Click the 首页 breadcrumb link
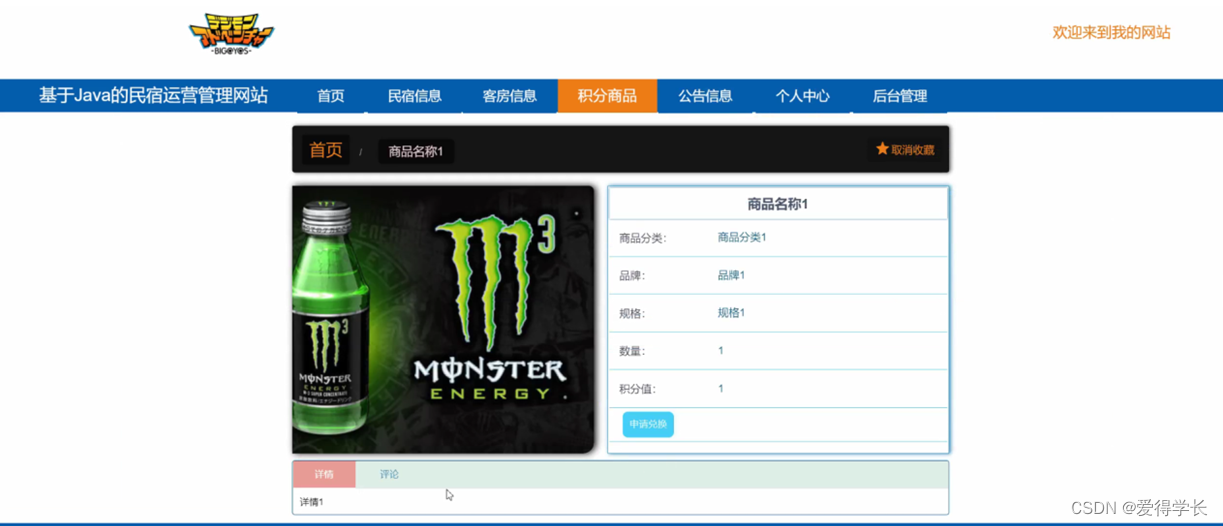Image resolution: width=1223 pixels, height=526 pixels. click(326, 150)
